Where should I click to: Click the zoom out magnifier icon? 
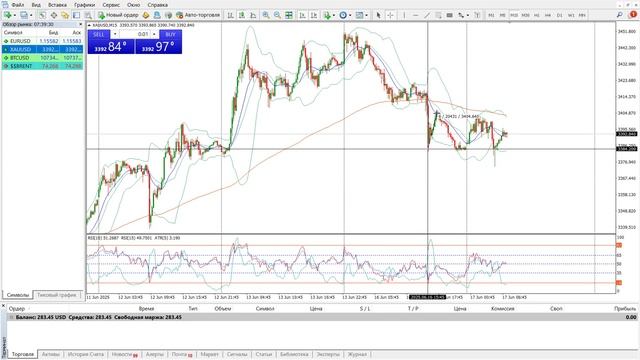[277, 15]
